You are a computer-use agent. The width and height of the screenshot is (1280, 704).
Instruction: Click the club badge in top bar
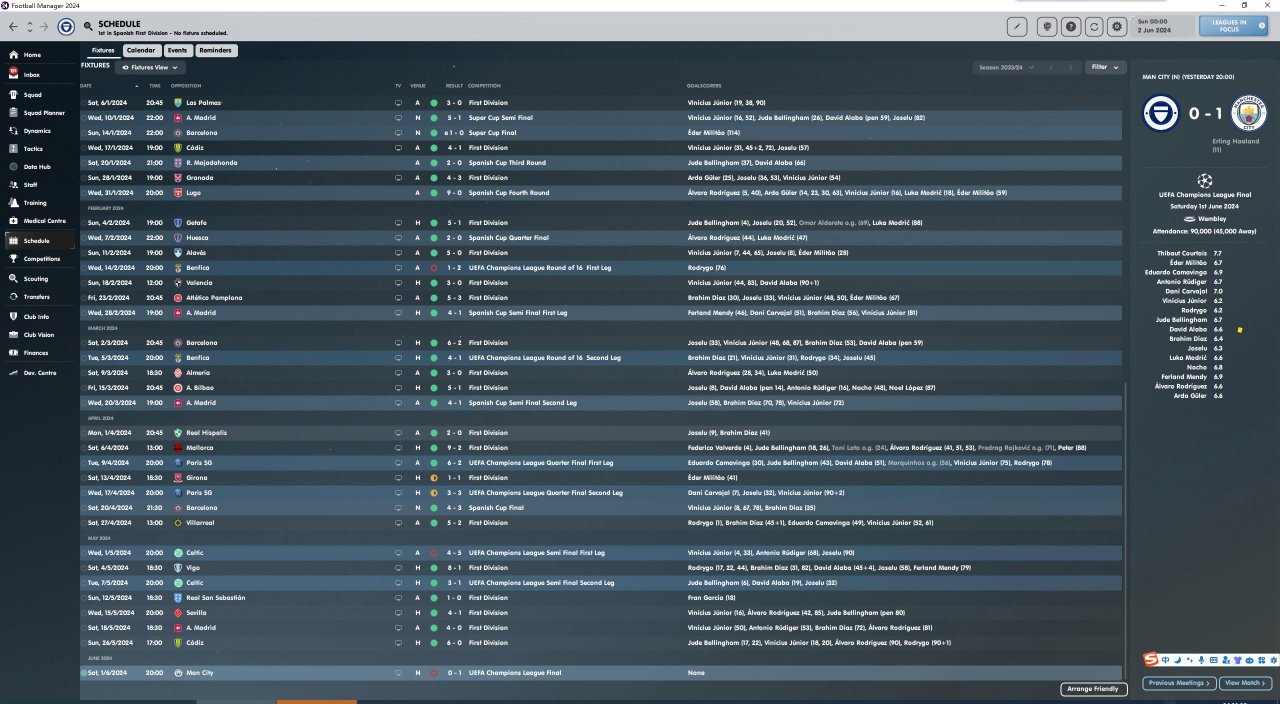point(66,27)
